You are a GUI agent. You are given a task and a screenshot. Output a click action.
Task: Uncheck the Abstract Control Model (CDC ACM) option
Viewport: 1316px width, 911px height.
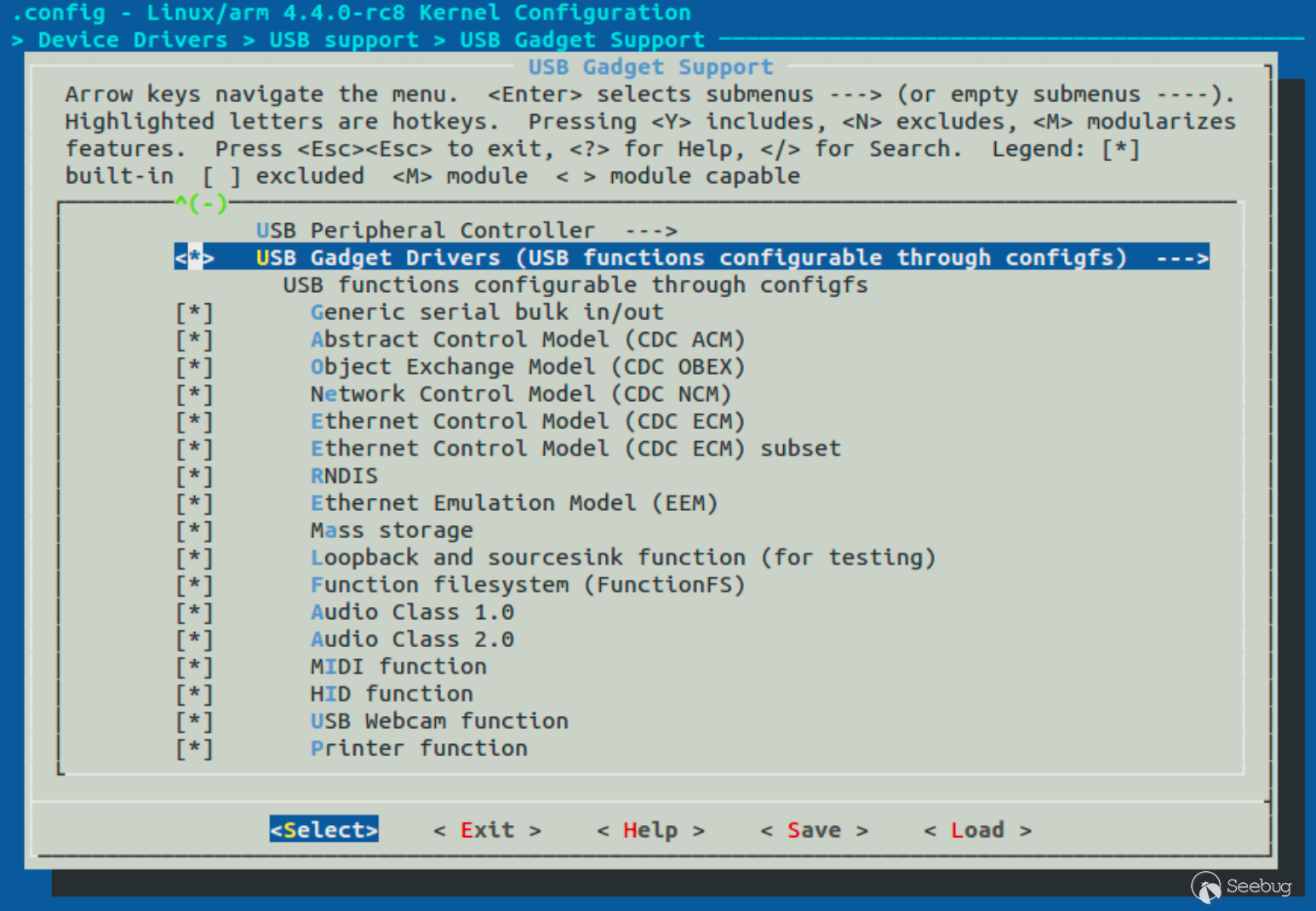tap(195, 340)
